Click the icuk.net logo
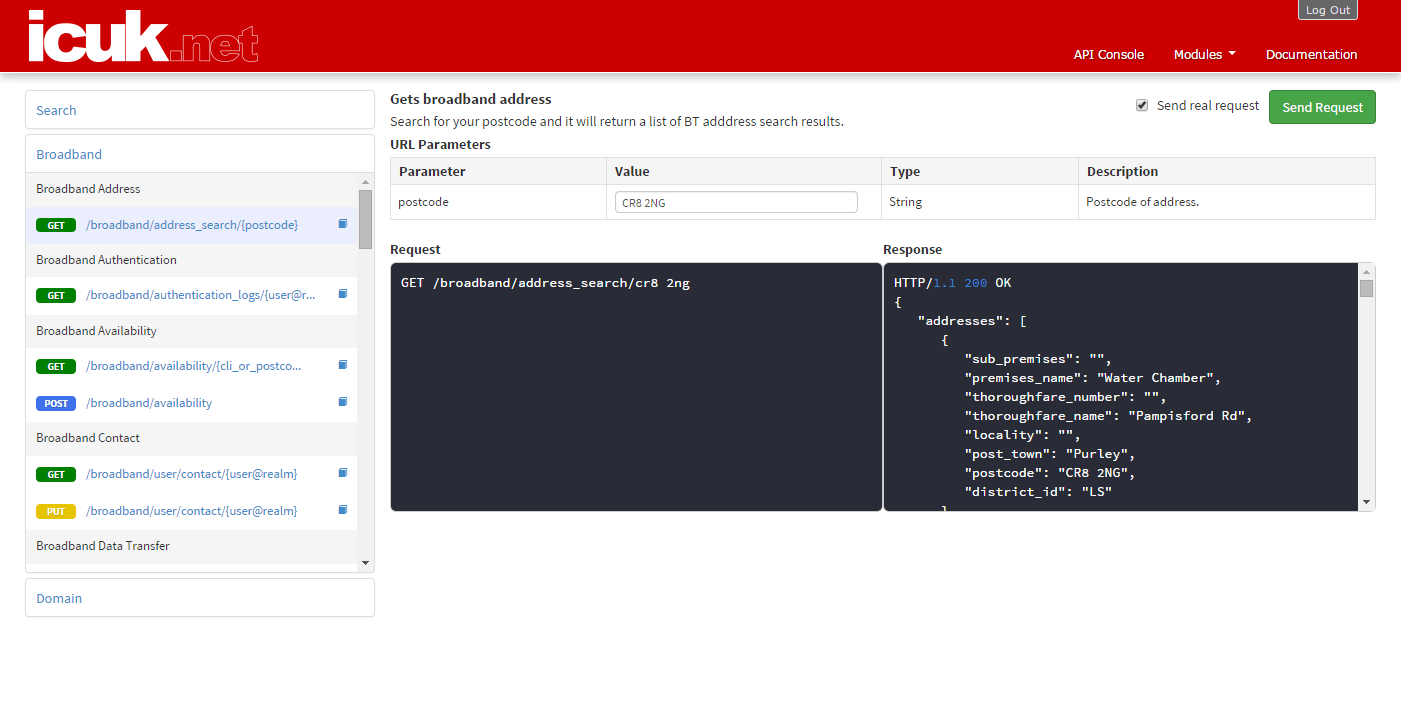Viewport: 1401px width, 723px height. [143, 37]
